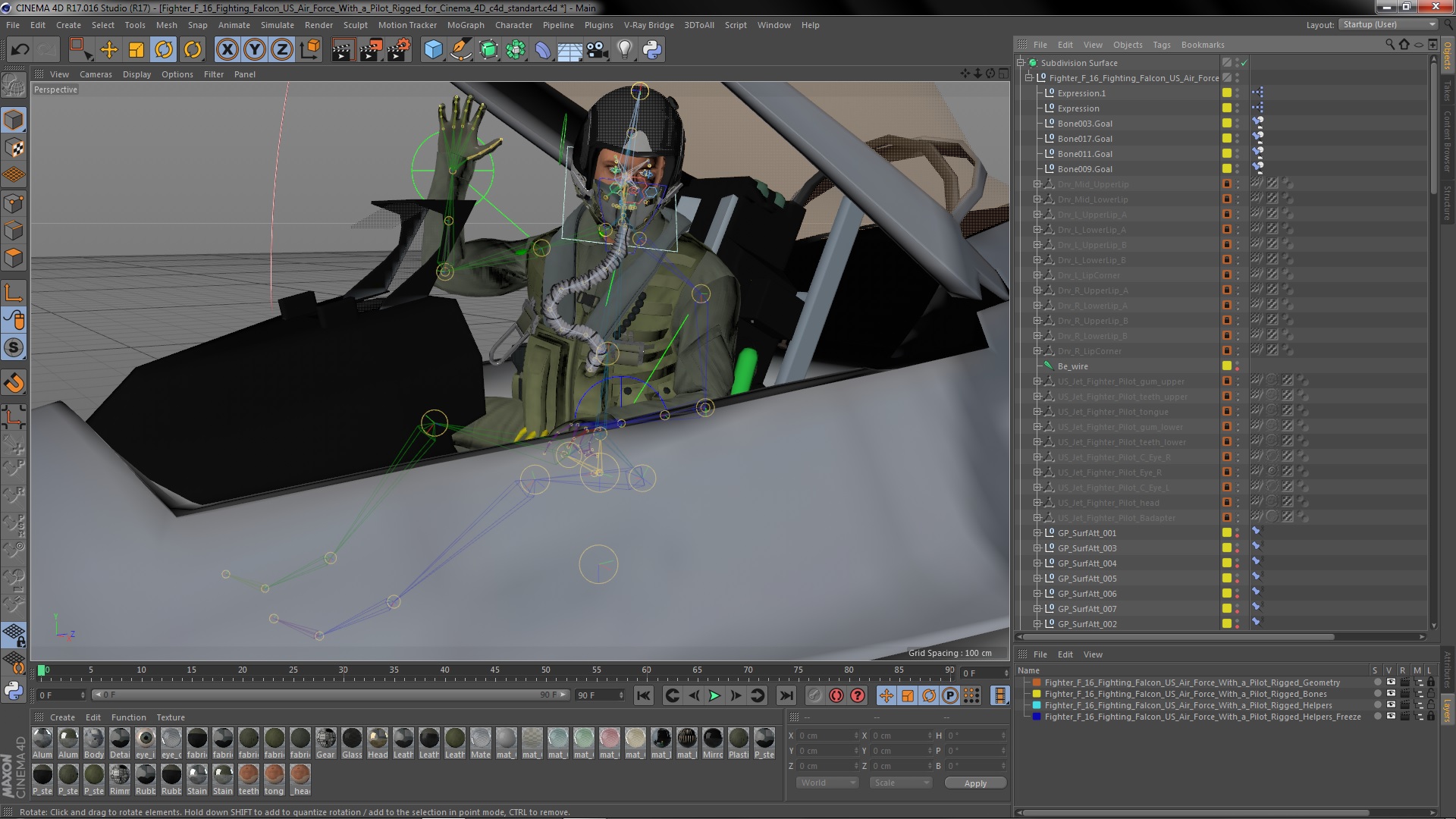The height and width of the screenshot is (819, 1456).
Task: Open the World coordinate dropdown
Action: point(827,783)
